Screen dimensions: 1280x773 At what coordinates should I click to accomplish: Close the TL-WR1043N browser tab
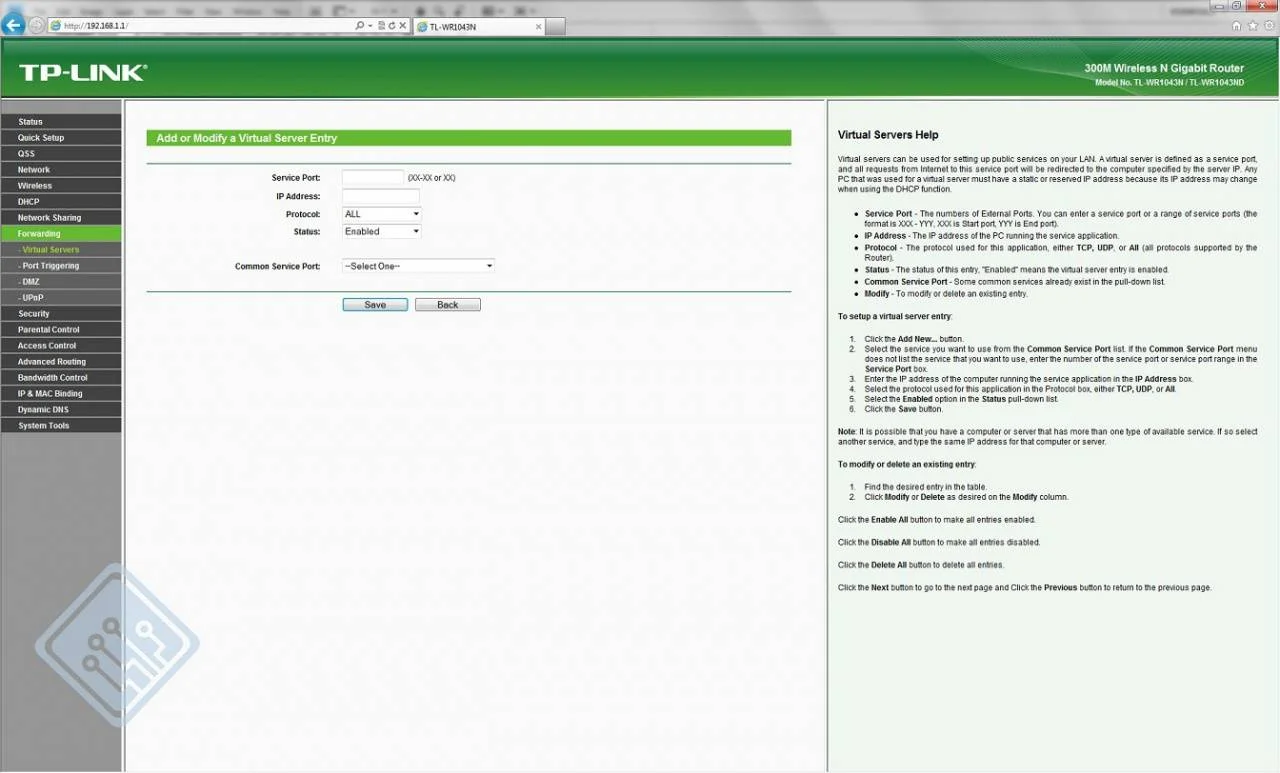[538, 26]
